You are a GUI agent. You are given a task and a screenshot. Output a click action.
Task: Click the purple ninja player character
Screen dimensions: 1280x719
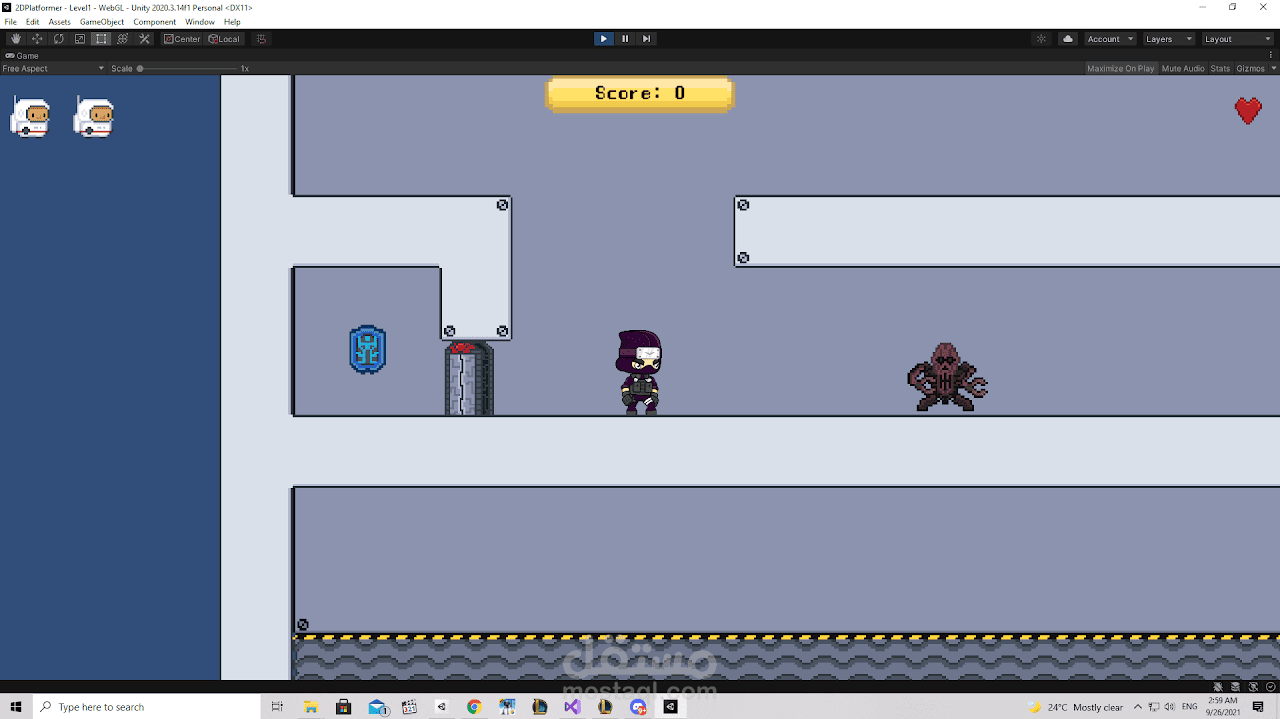[x=638, y=372]
